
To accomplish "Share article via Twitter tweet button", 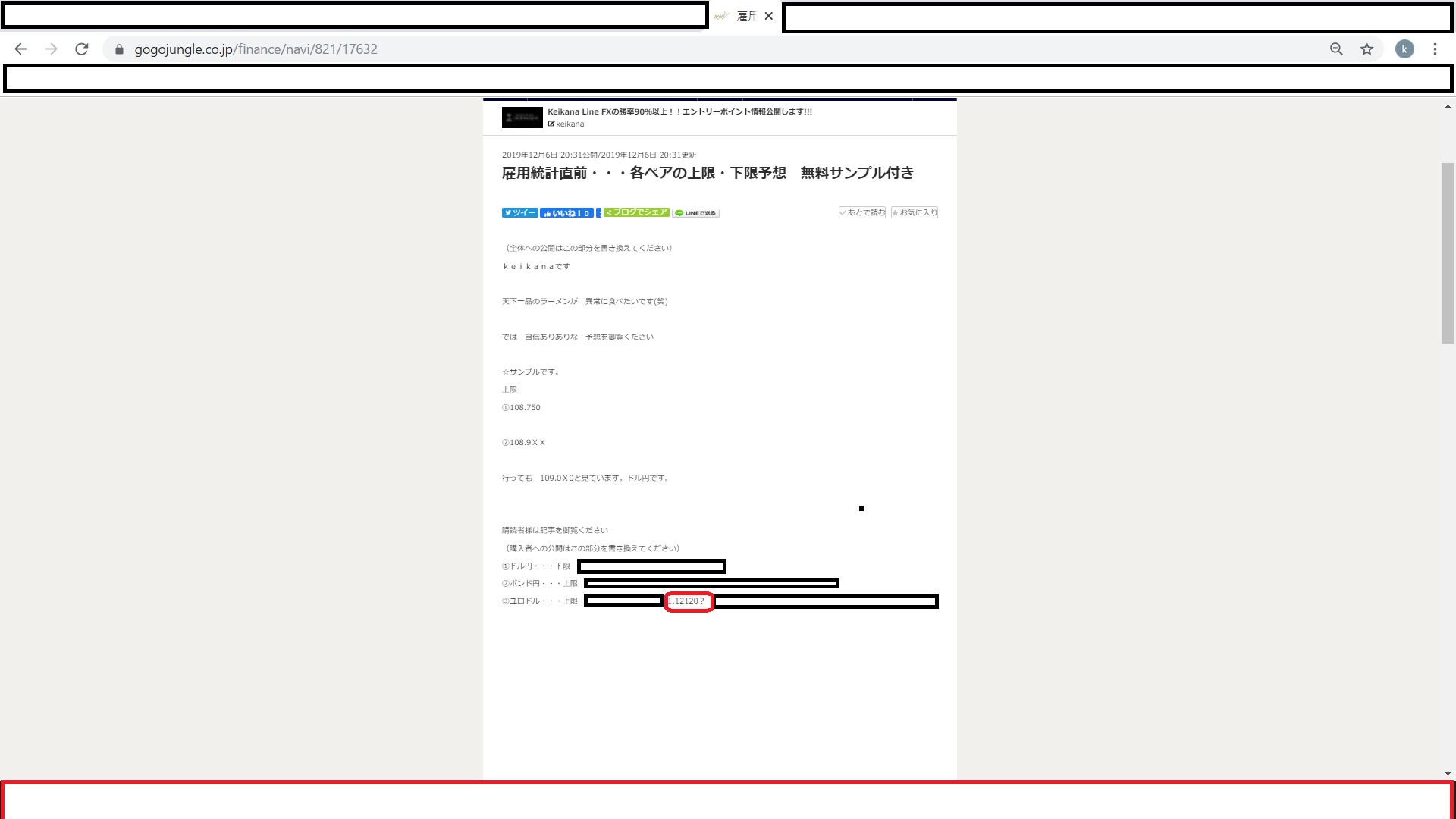I will pyautogui.click(x=519, y=213).
